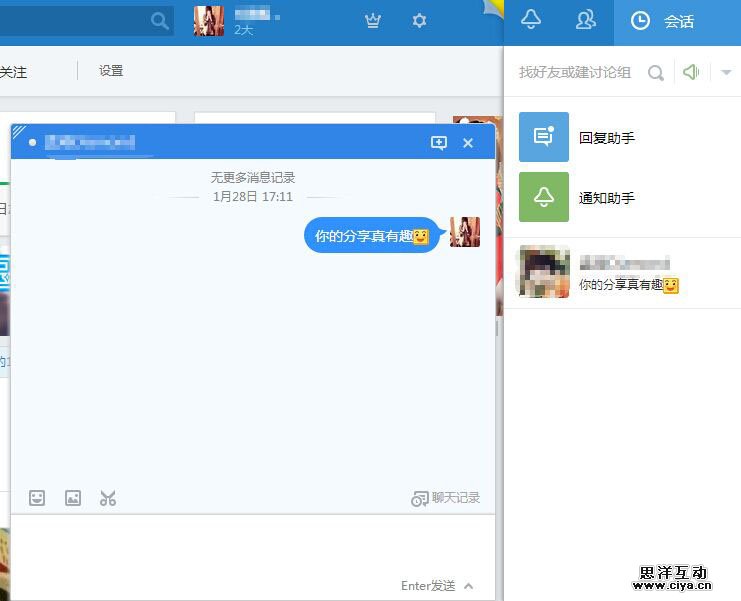741x601 pixels.
Task: Click the emoji smiley icon in chat toolbar
Action: coord(37,498)
